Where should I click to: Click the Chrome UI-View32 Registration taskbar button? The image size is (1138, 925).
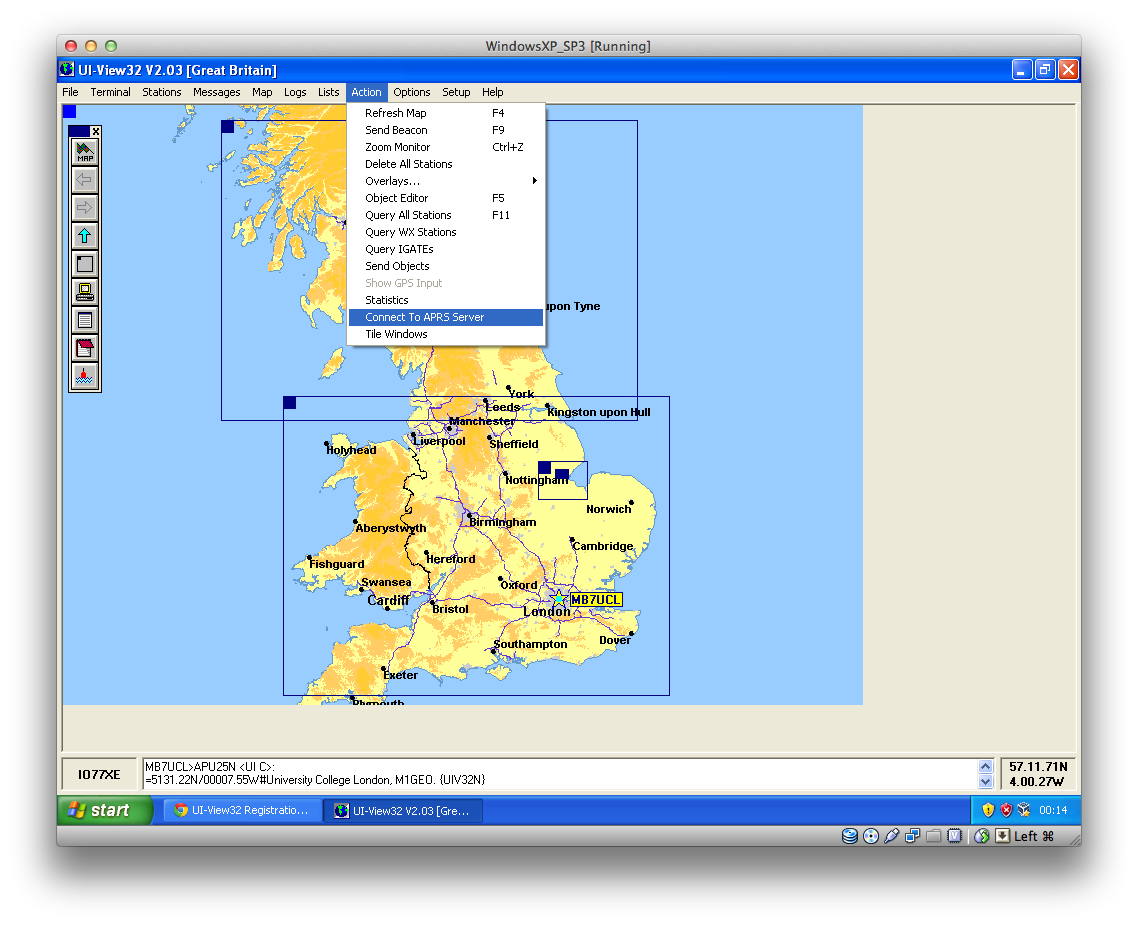(x=242, y=810)
